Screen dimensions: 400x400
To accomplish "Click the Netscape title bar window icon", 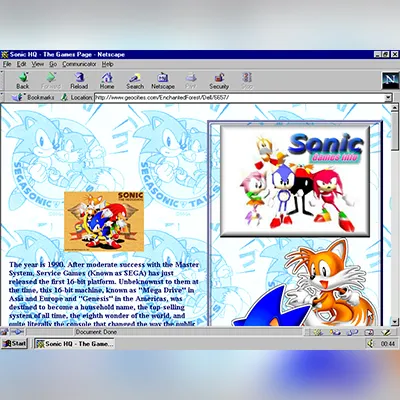I will tap(5, 54).
